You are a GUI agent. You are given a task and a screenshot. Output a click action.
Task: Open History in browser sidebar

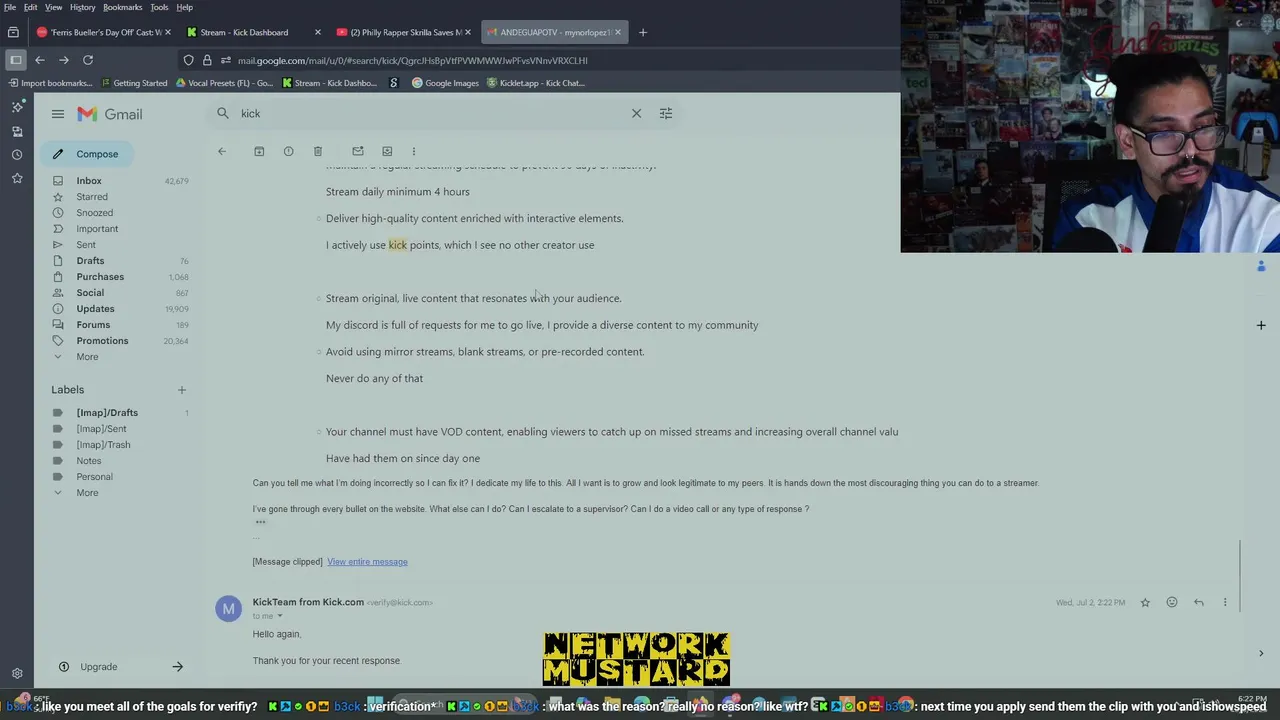point(17,155)
